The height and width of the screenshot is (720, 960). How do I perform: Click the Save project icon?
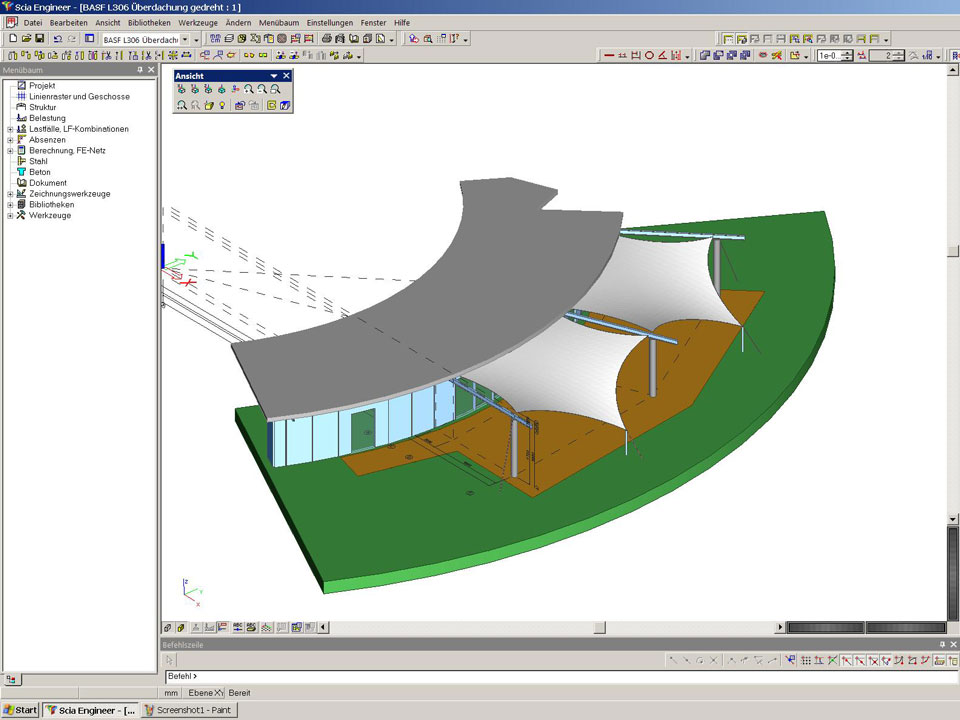40,39
